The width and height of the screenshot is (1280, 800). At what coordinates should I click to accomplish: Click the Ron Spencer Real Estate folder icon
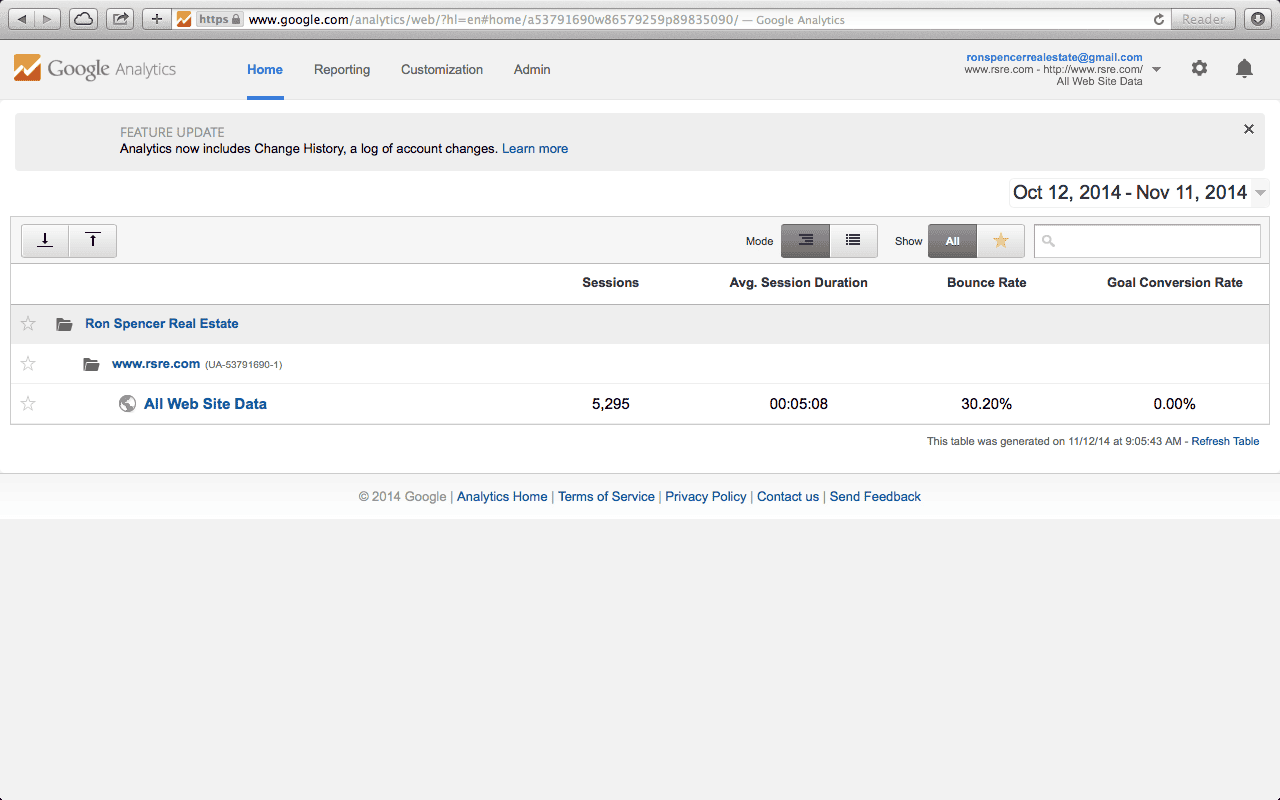coord(65,324)
